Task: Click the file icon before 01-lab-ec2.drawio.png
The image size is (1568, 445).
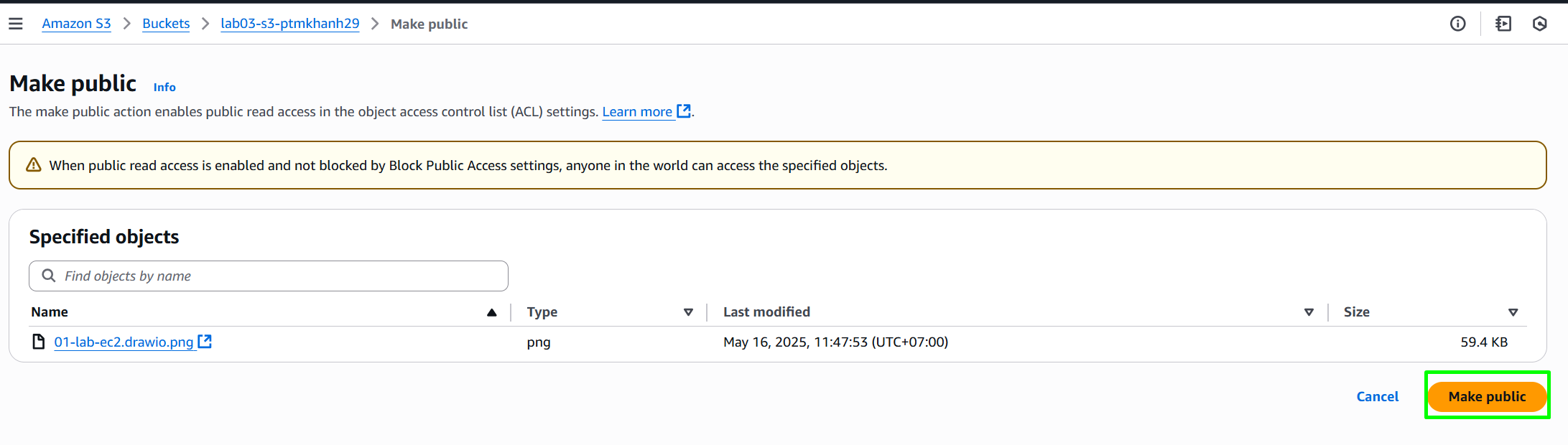Action: tap(39, 342)
